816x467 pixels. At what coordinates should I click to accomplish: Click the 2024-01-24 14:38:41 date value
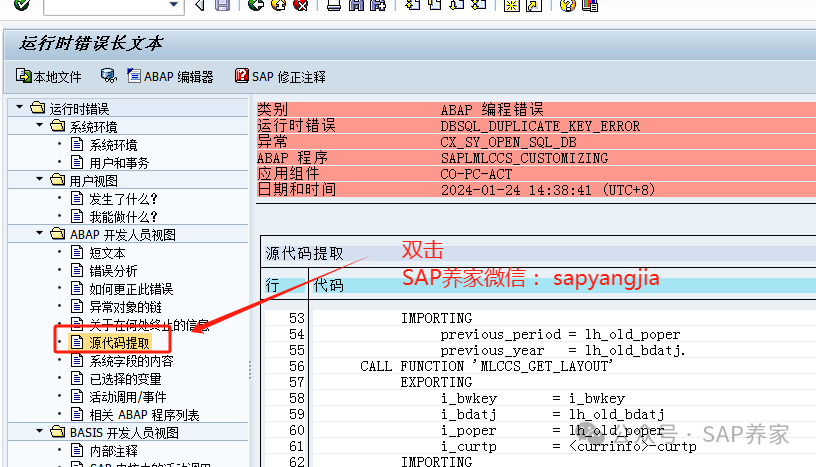(516, 190)
